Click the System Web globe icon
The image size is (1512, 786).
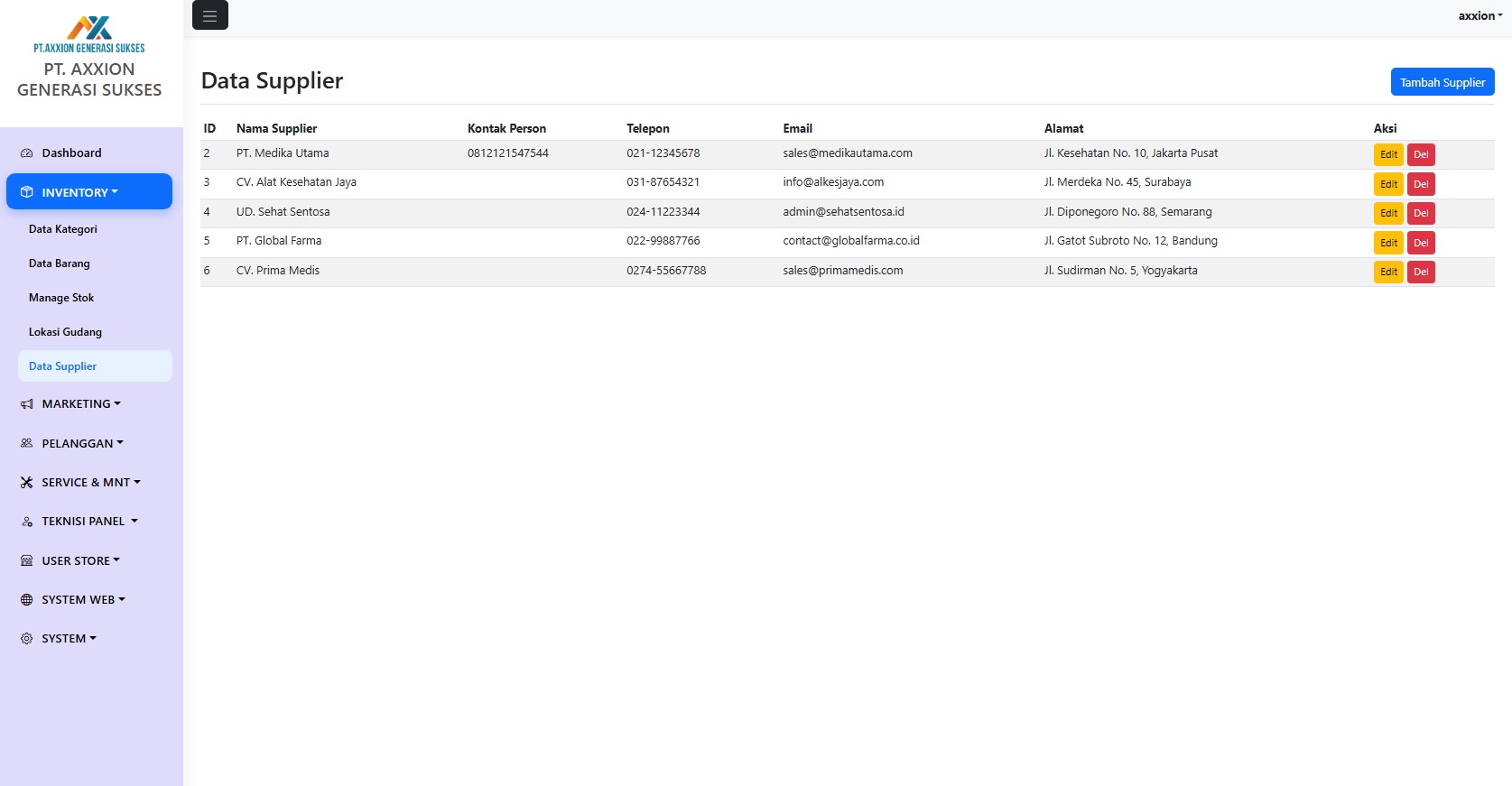[x=27, y=600]
